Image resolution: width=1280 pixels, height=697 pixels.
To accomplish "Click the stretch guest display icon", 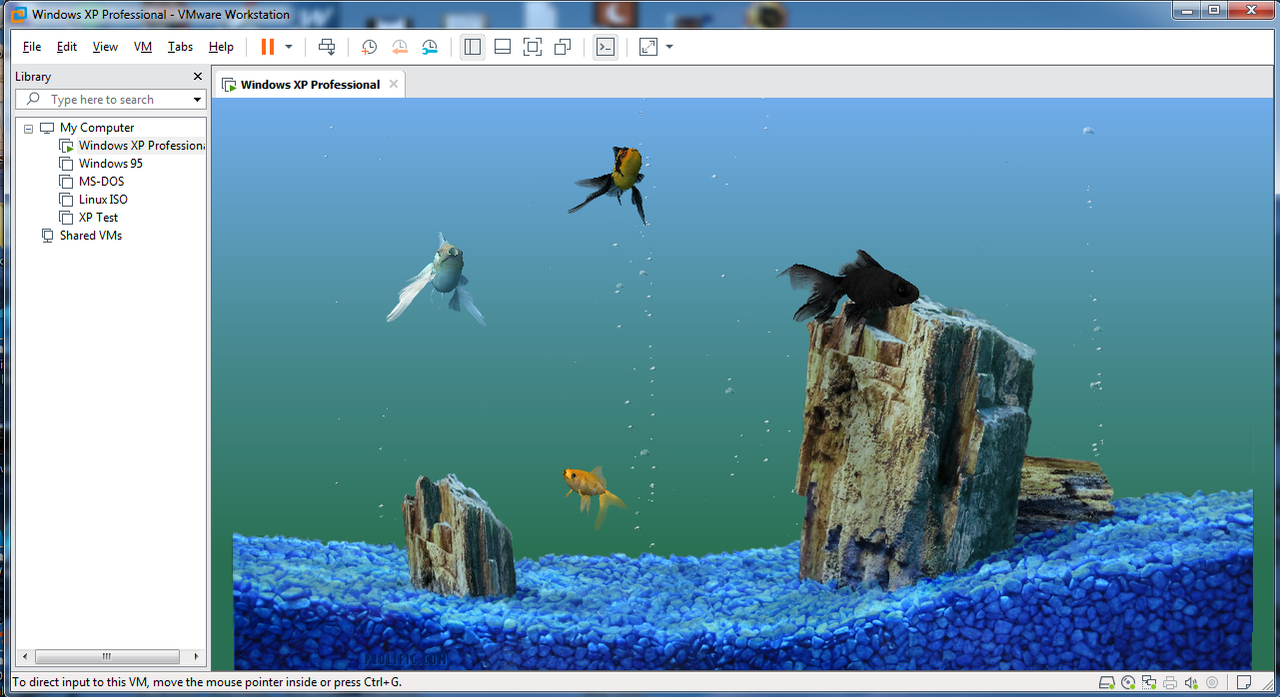I will (x=648, y=47).
